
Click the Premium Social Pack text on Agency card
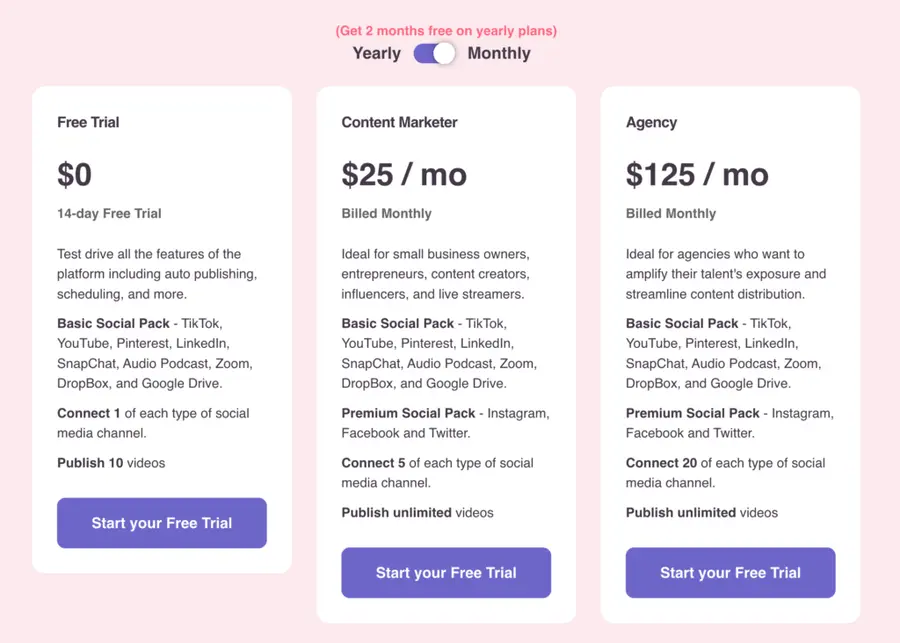coord(692,413)
